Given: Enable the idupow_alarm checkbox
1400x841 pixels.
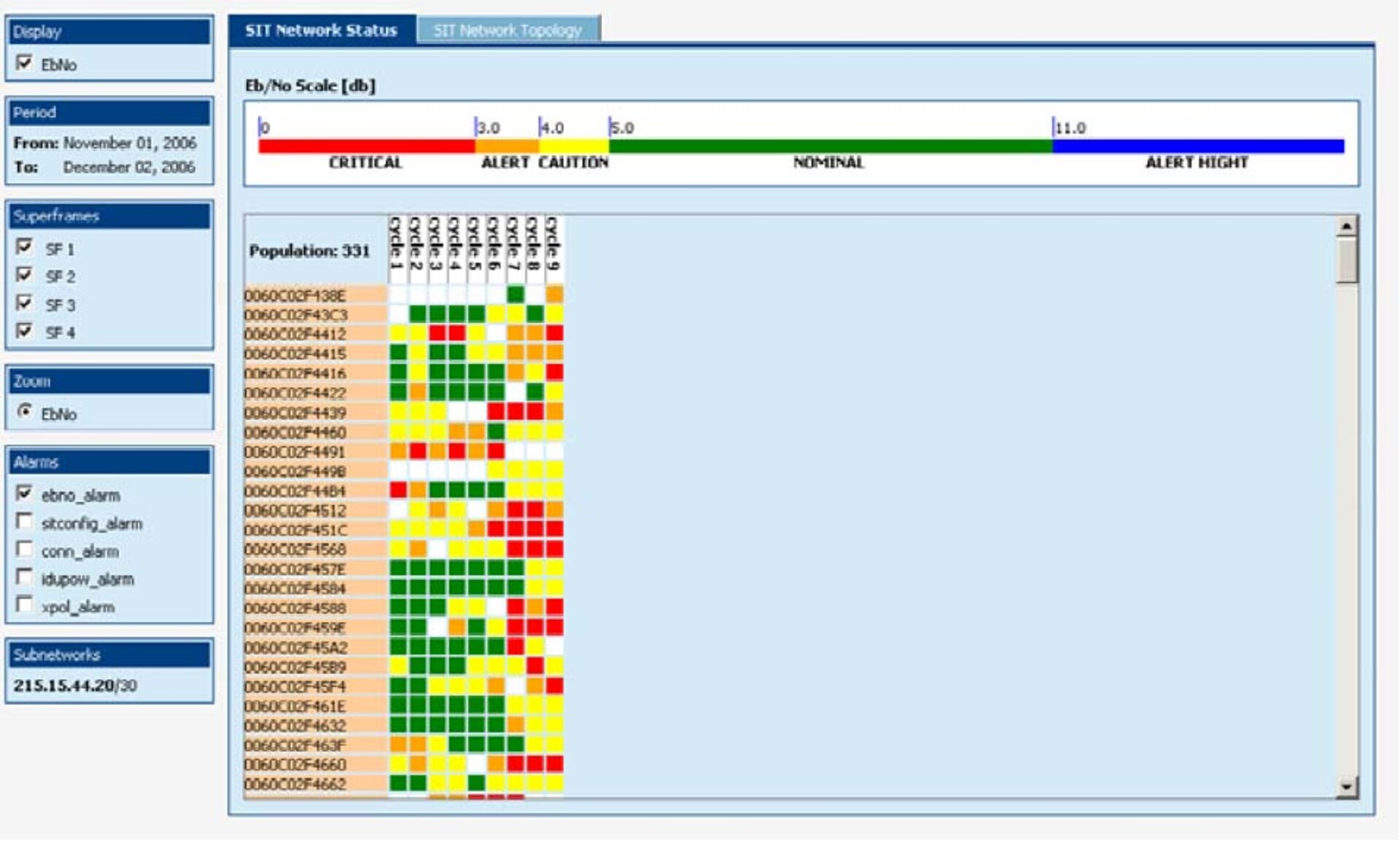Looking at the screenshot, I should pyautogui.click(x=24, y=577).
